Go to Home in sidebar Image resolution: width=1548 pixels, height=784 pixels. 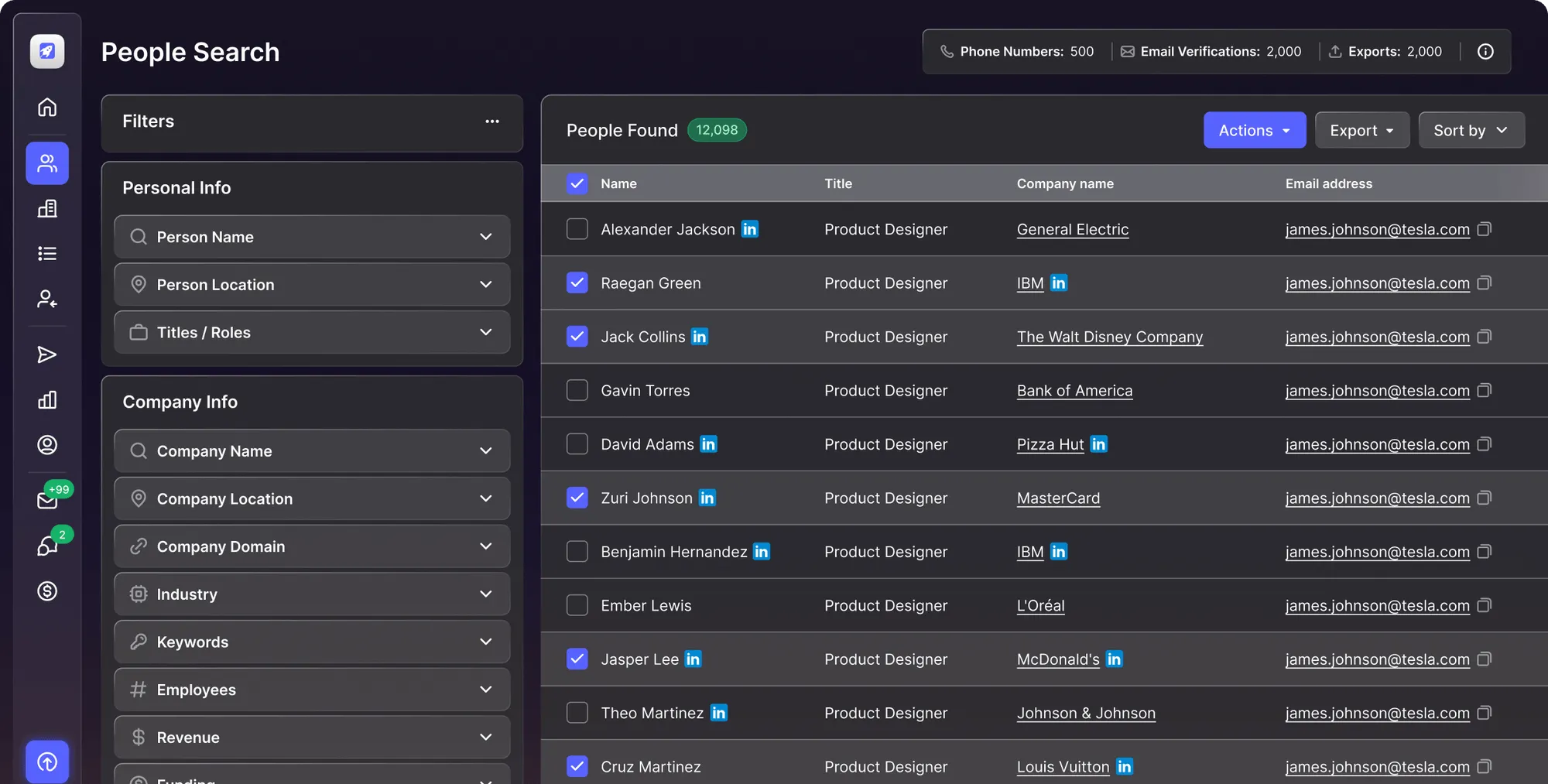[x=47, y=107]
